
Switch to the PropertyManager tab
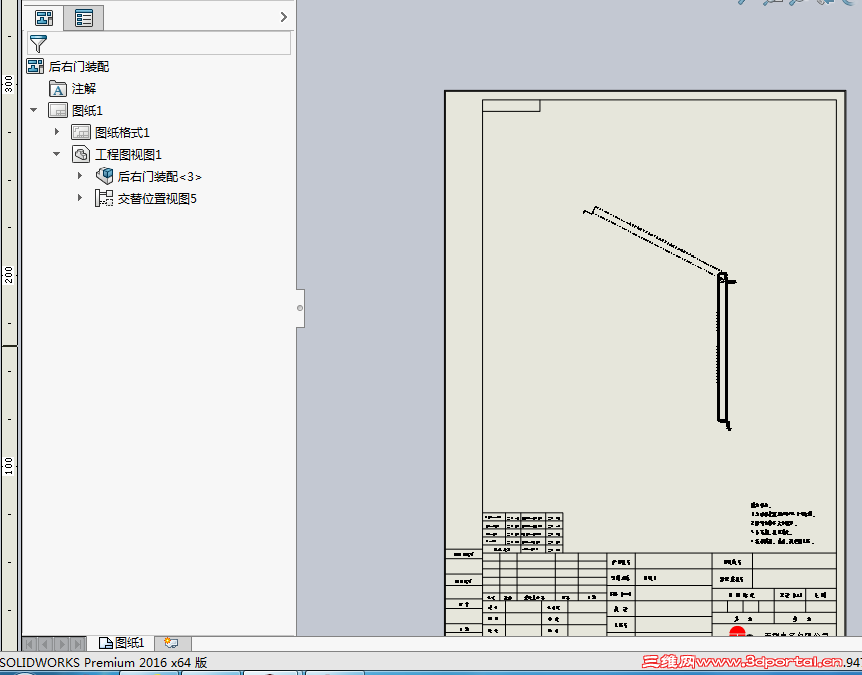pos(84,18)
